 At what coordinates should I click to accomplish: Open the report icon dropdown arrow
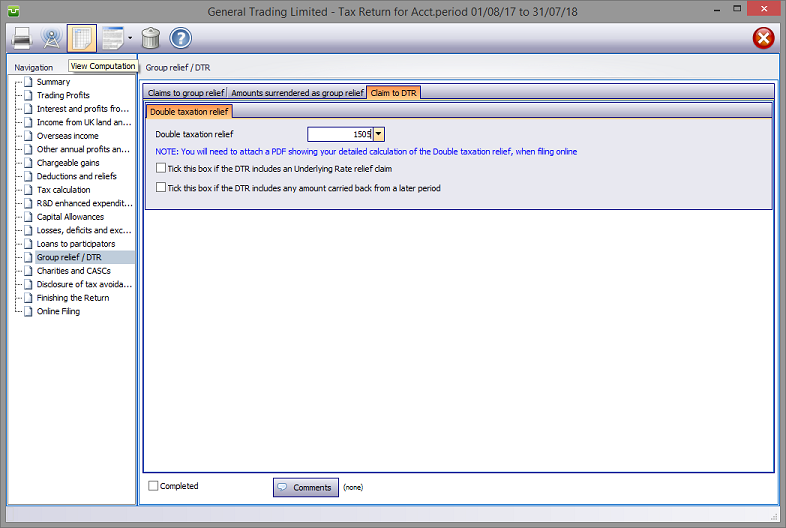130,38
